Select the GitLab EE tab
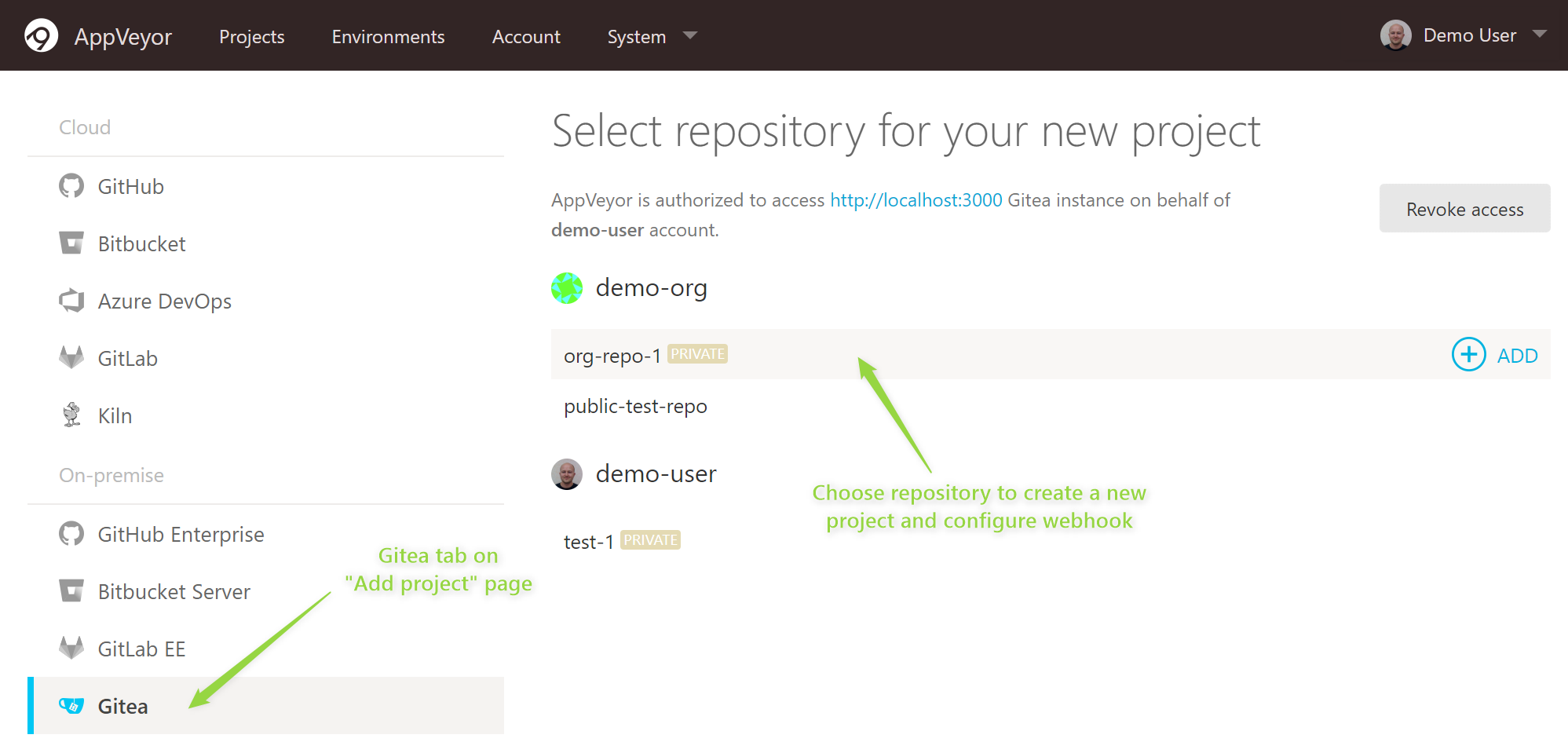The width and height of the screenshot is (1568, 753). click(x=265, y=649)
